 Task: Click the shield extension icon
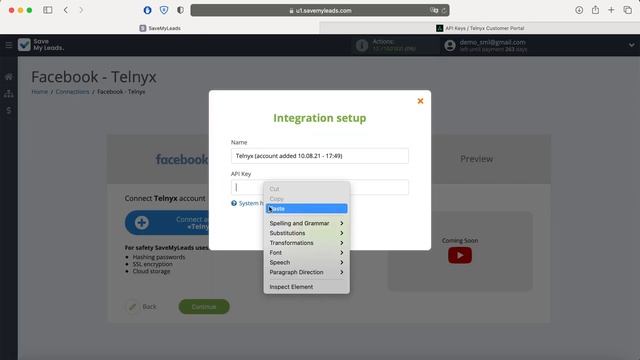pyautogui.click(x=164, y=10)
